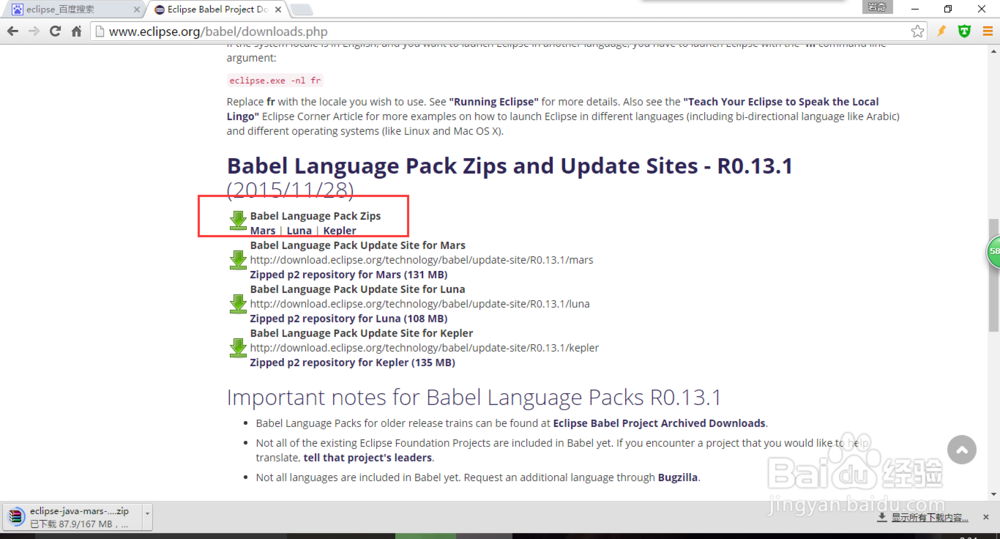Open the "Running Eclipse" link

[494, 101]
